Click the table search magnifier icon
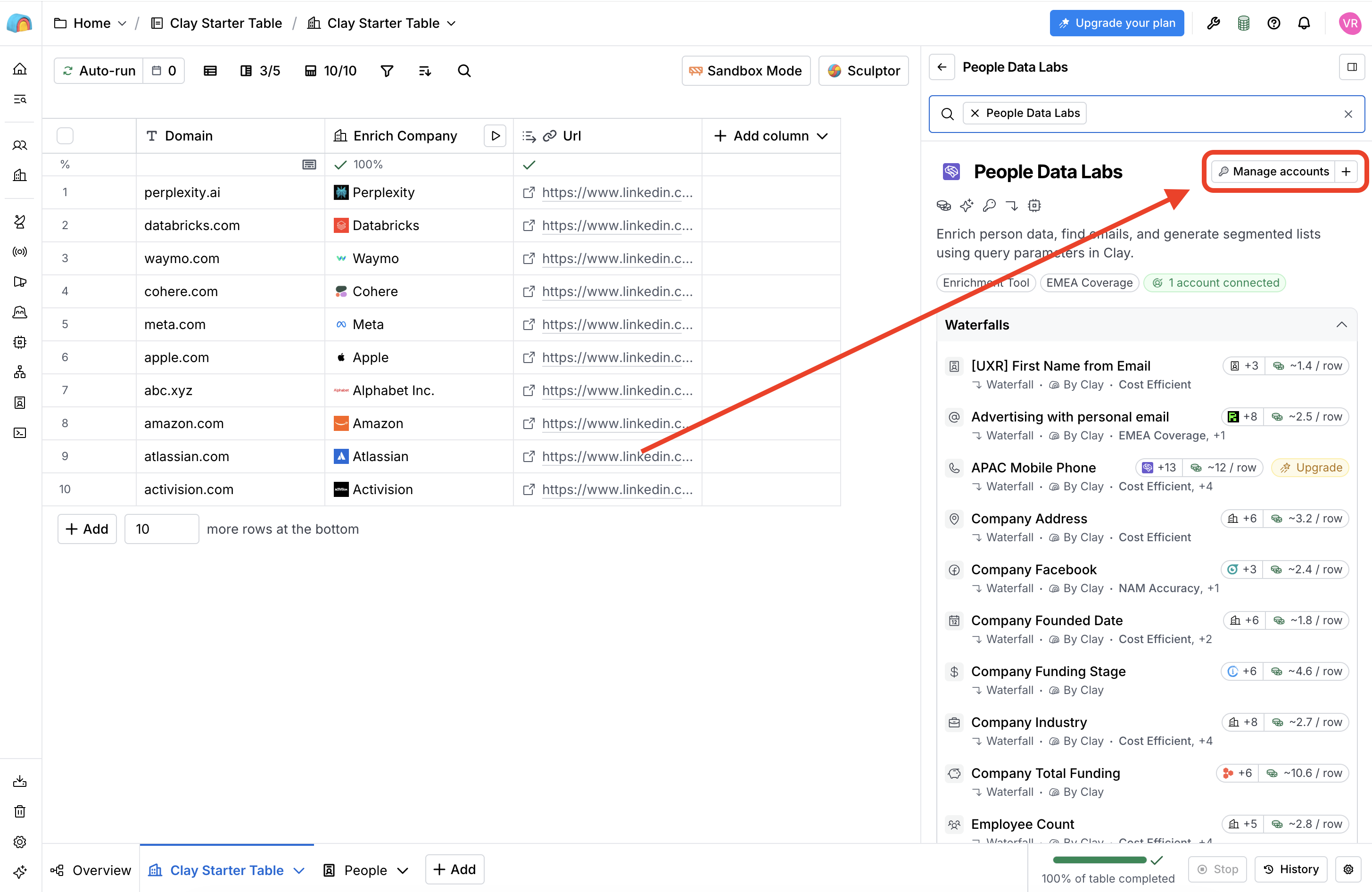The width and height of the screenshot is (1372, 892). [464, 71]
